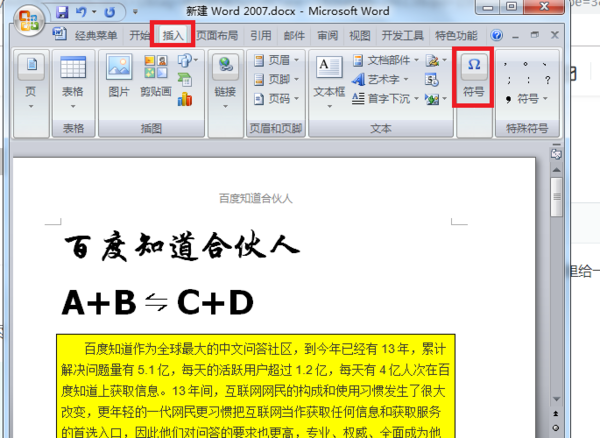Open the Ω 符号 symbol button
This screenshot has width=600, height=438.
(x=474, y=77)
